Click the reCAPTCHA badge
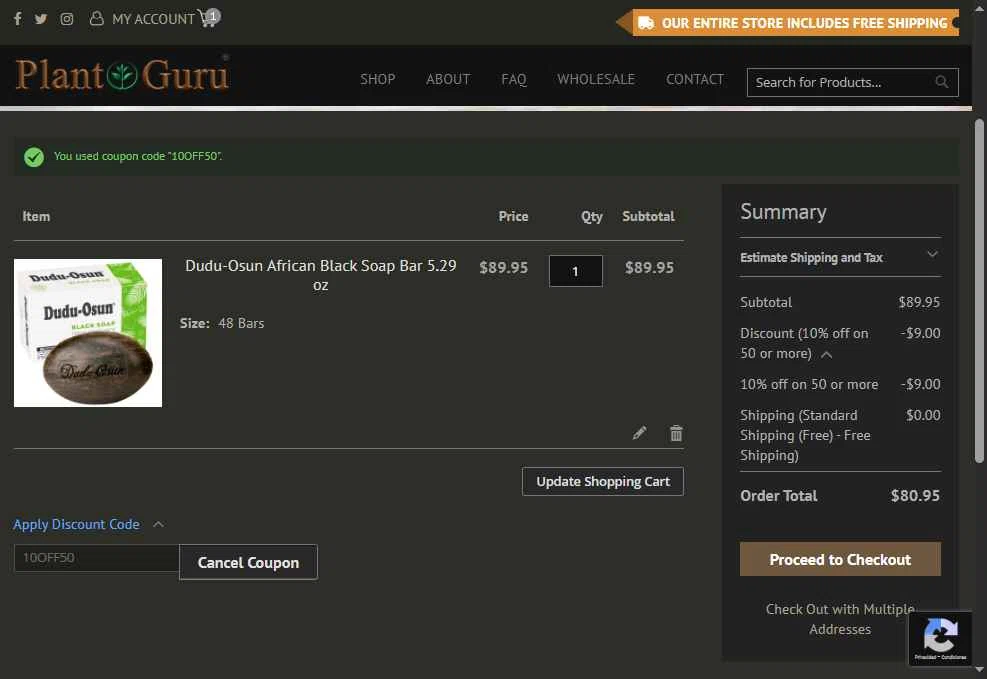Screen dimensions: 987x679 [940, 639]
